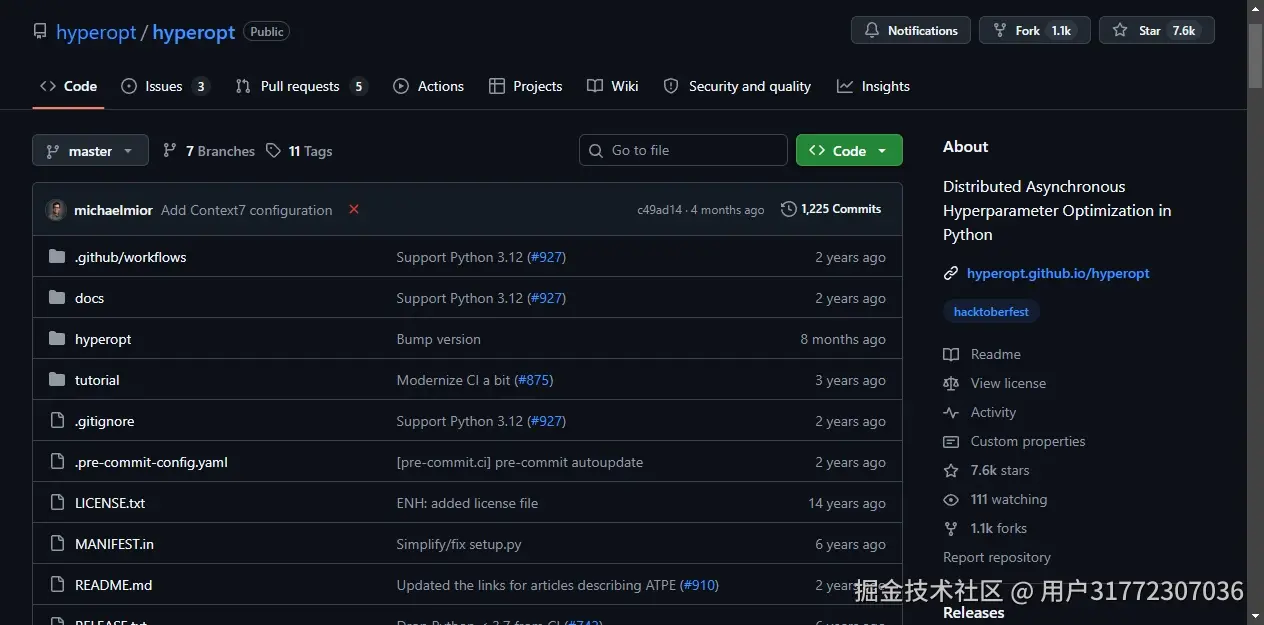This screenshot has height=625, width=1264.
Task: Open the bold hyperopt repository name link
Action: pyautogui.click(x=194, y=32)
